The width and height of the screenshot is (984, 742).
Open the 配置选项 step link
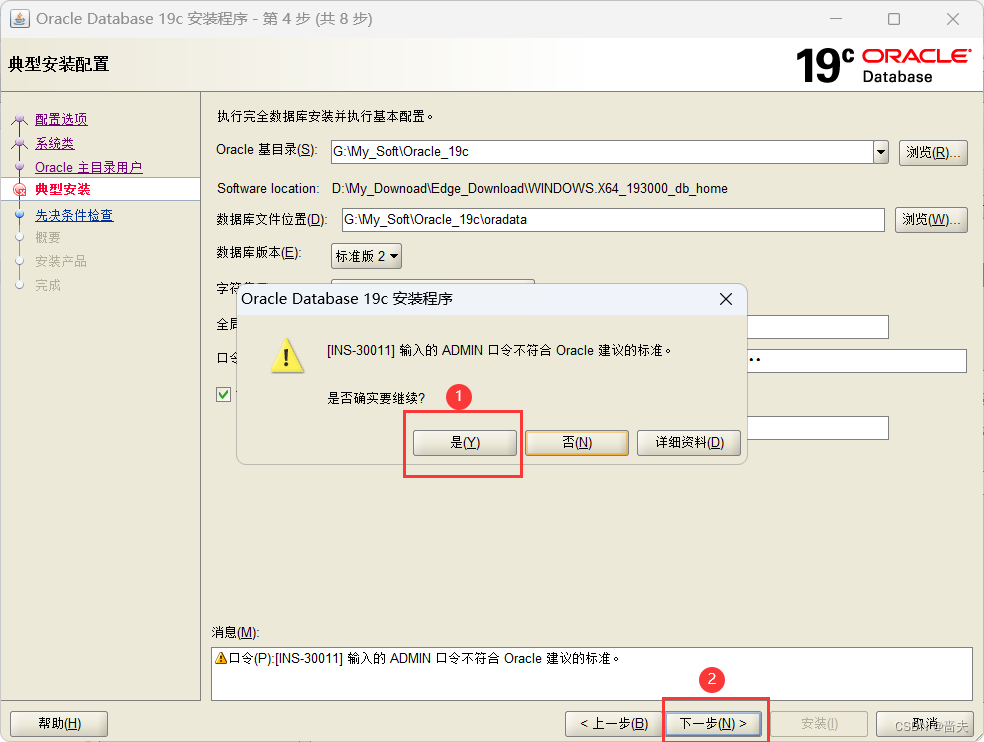point(62,119)
